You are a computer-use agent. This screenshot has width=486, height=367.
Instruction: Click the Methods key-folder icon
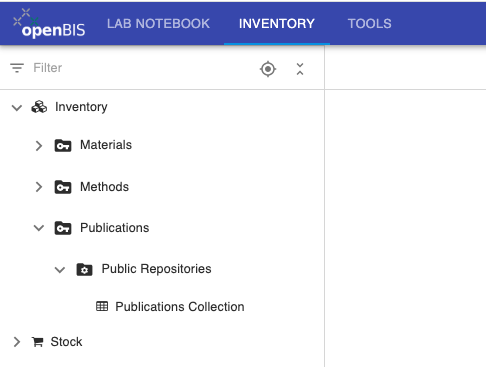coord(63,187)
